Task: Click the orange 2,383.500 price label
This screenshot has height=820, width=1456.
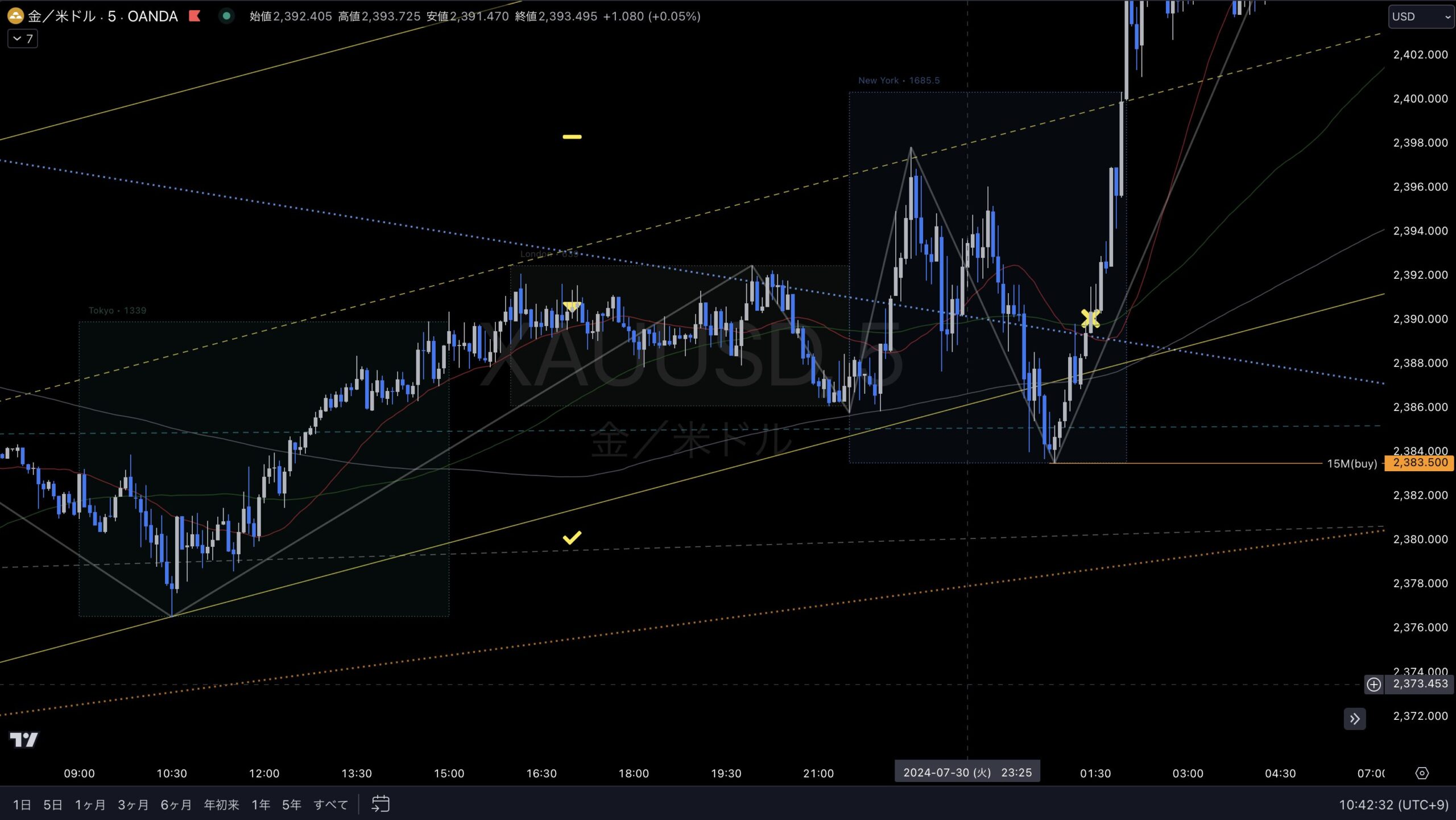Action: pyautogui.click(x=1420, y=463)
